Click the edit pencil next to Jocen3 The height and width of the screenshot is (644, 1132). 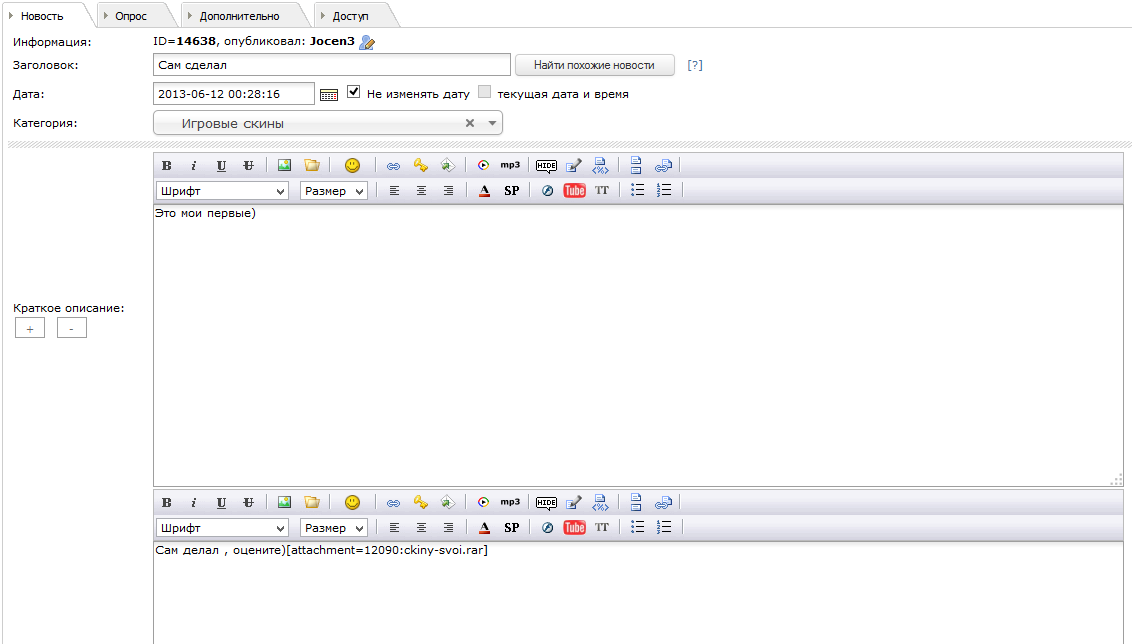367,42
